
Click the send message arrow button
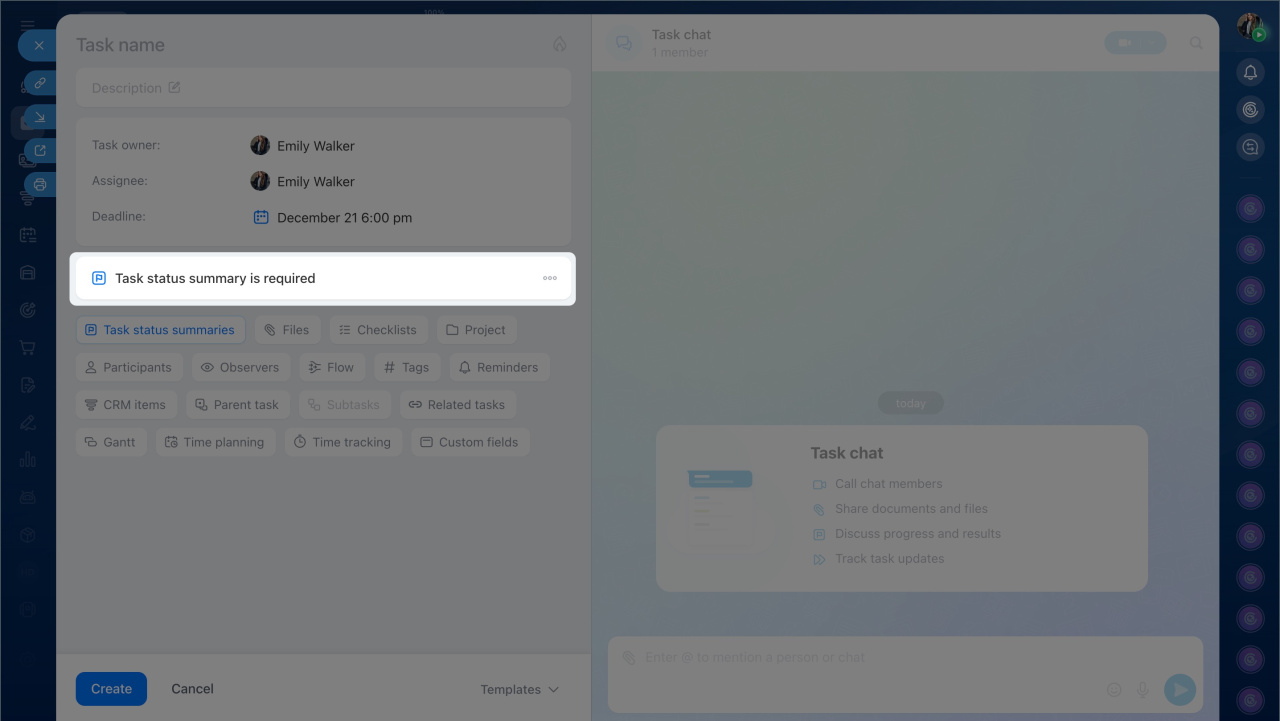(1180, 689)
